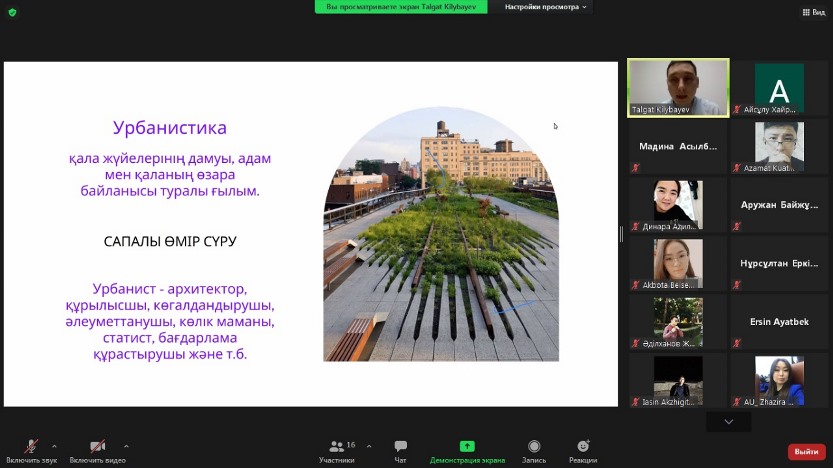Click green encryption shield icon
The image size is (833, 468).
(12, 11)
